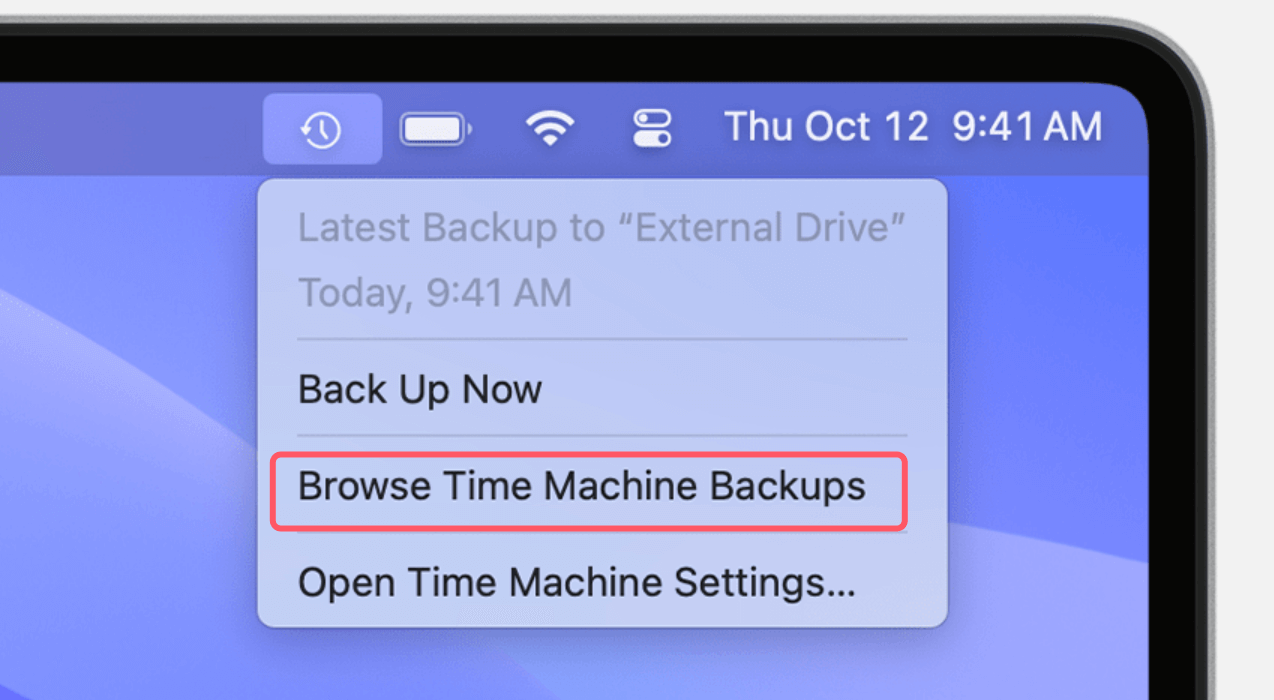Click the date Thu Oct 12
This screenshot has height=700, width=1274.
(825, 127)
